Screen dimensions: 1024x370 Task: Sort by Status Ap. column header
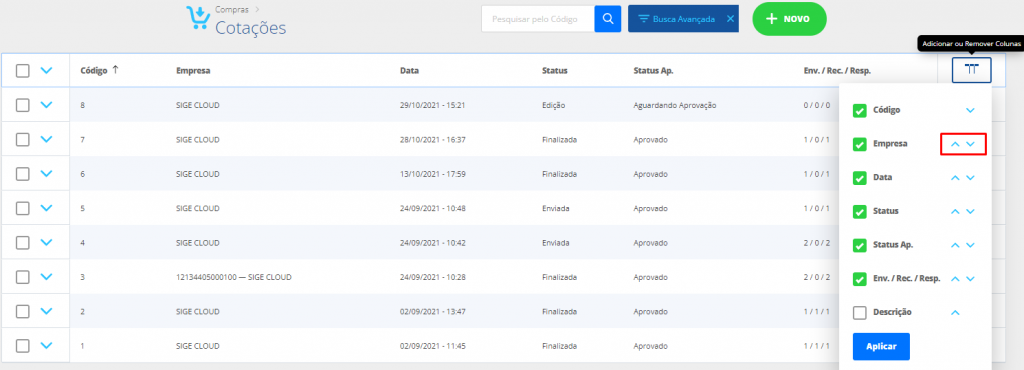pos(653,70)
